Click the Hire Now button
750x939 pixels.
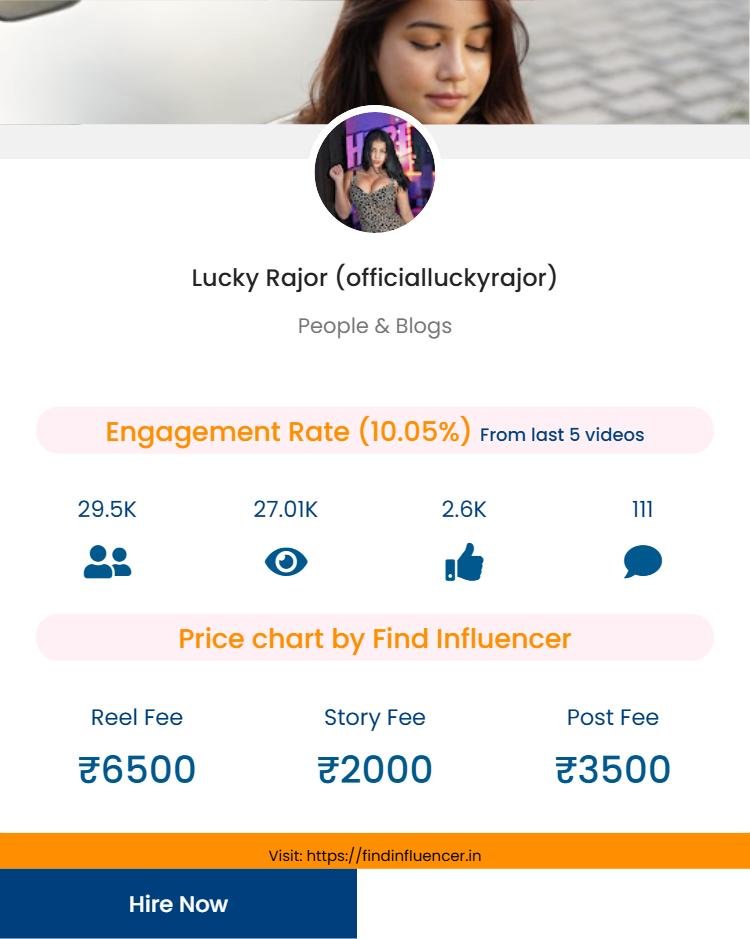point(179,904)
